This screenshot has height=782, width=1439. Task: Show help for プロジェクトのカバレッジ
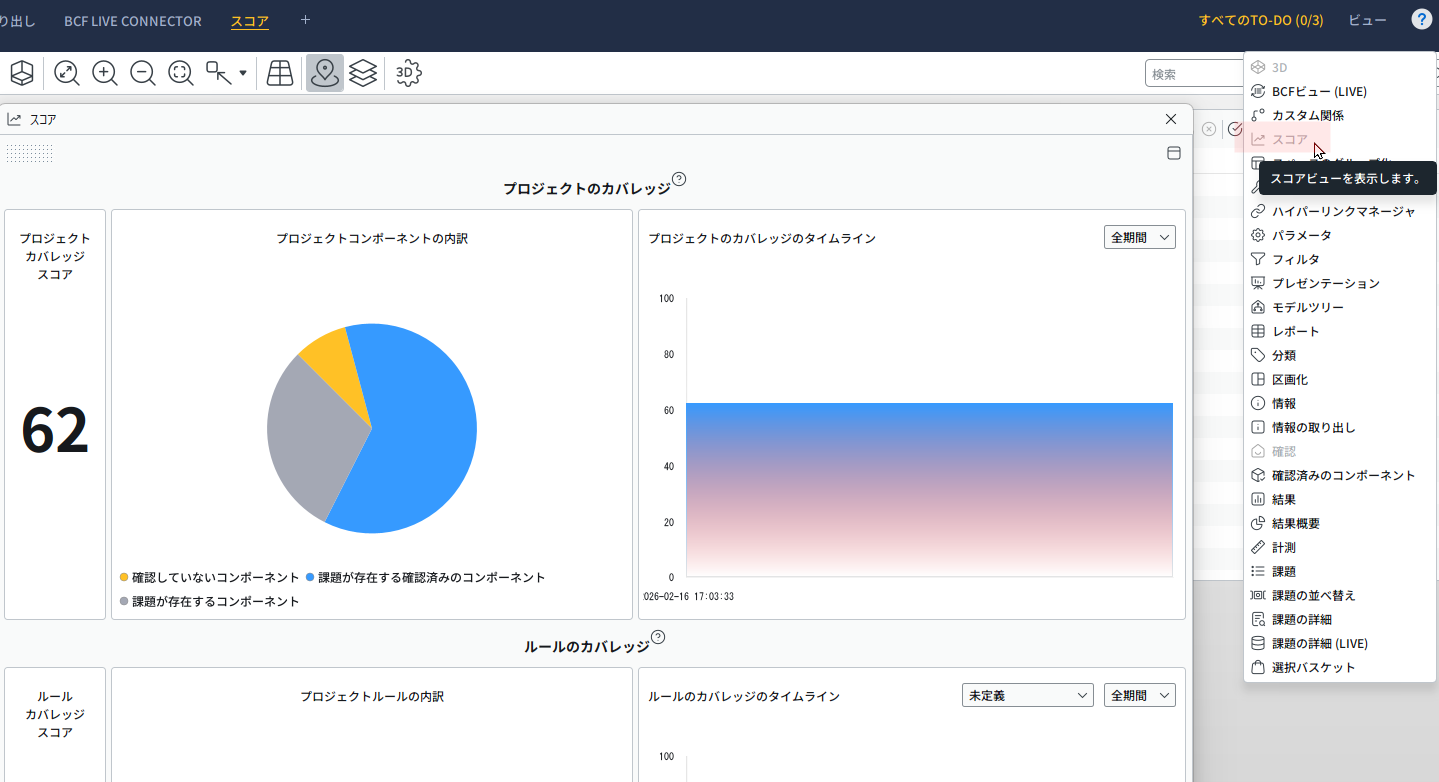coord(679,179)
